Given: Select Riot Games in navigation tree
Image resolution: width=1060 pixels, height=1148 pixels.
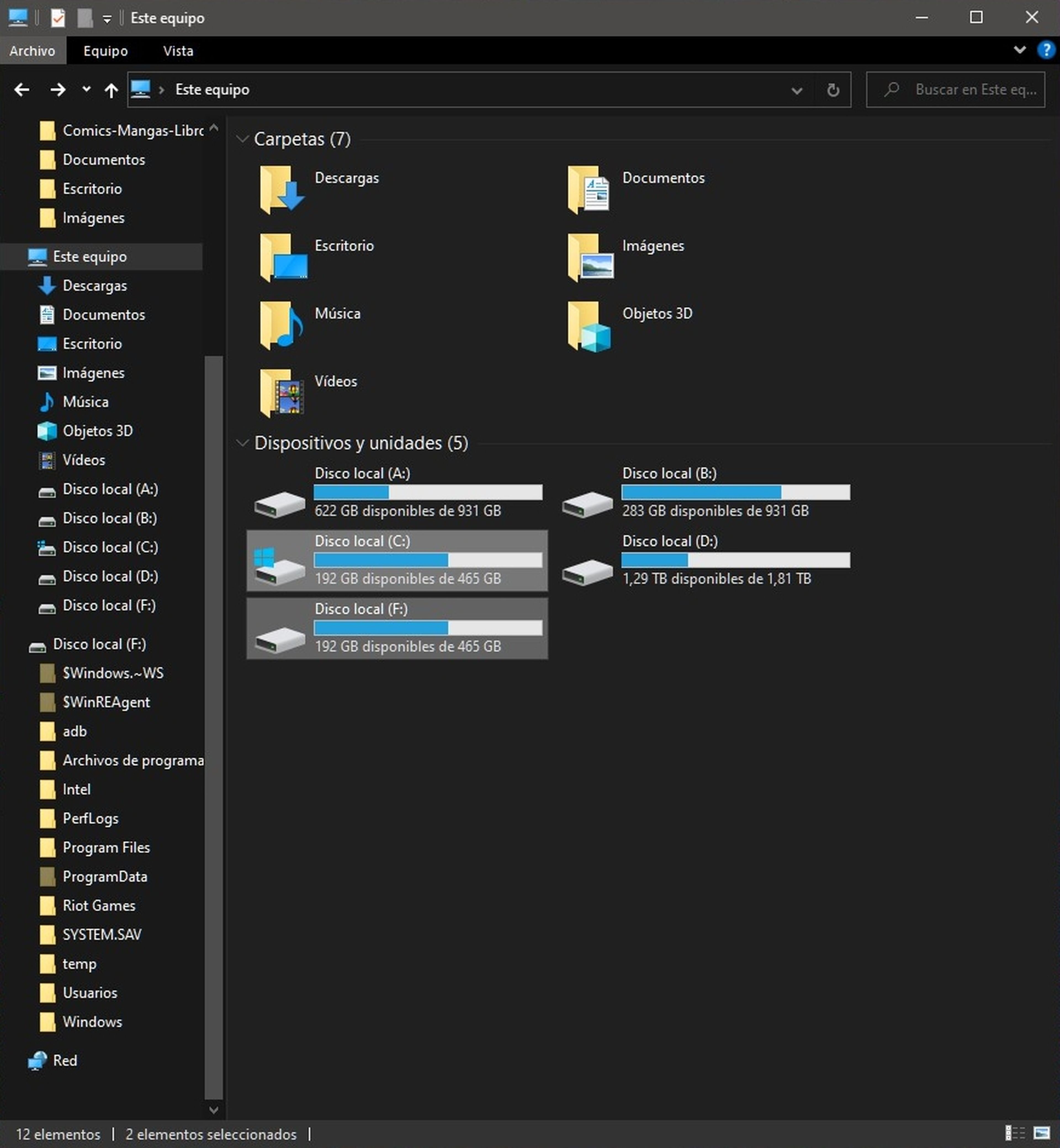Looking at the screenshot, I should click(x=99, y=905).
